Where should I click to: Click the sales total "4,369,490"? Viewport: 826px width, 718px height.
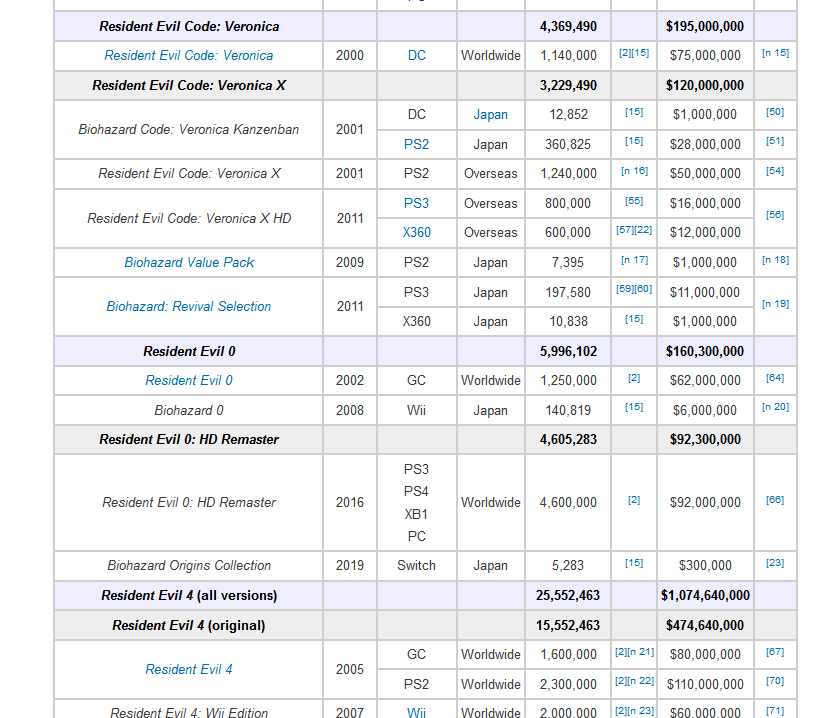568,26
